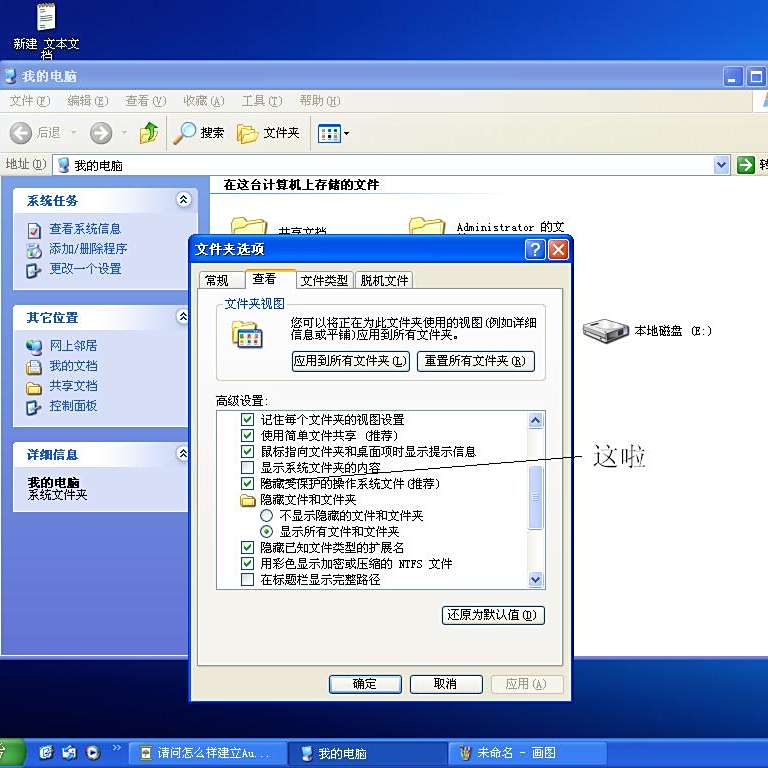Collapse the 系统任务 panel
This screenshot has width=768, height=768.
click(x=183, y=199)
